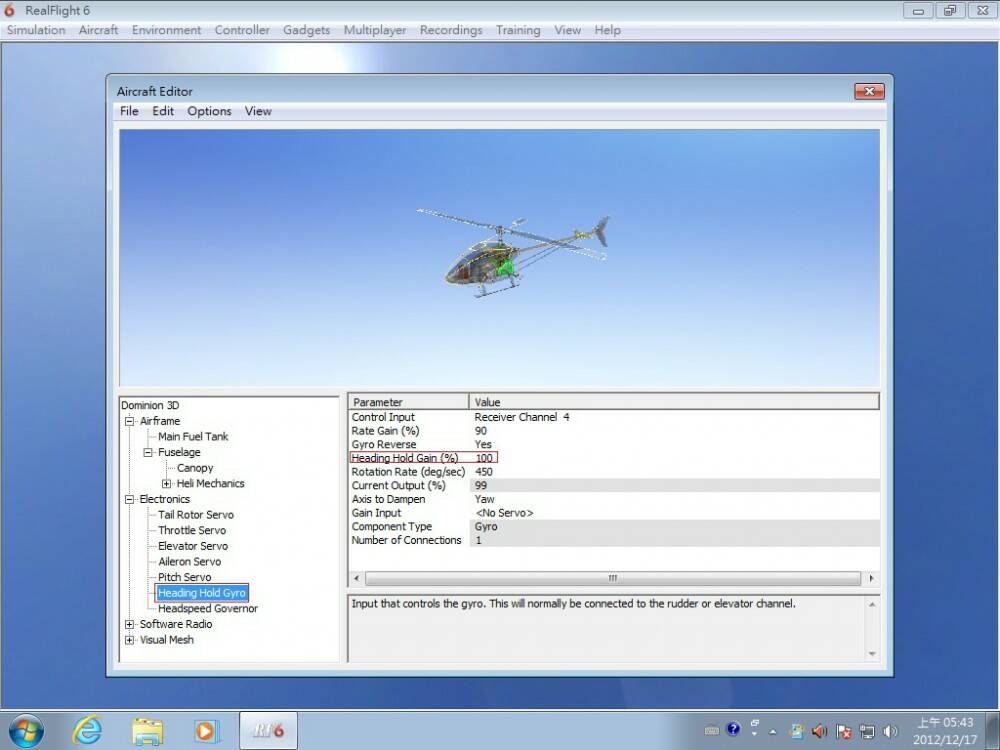Show hidden system tray icons
Image resolution: width=1000 pixels, height=750 pixels.
[x=773, y=732]
